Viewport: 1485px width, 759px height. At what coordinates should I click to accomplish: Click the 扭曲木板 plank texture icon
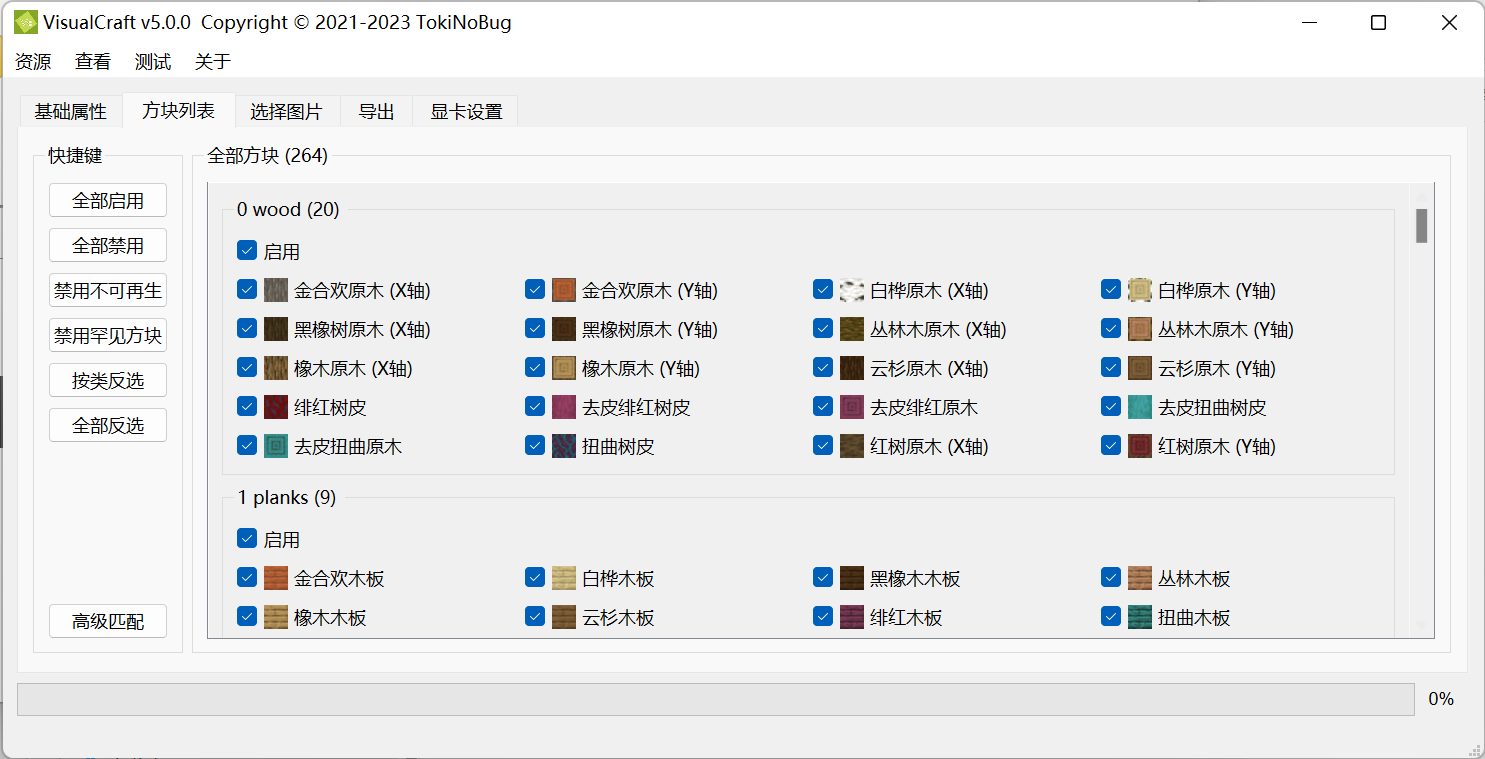1140,617
